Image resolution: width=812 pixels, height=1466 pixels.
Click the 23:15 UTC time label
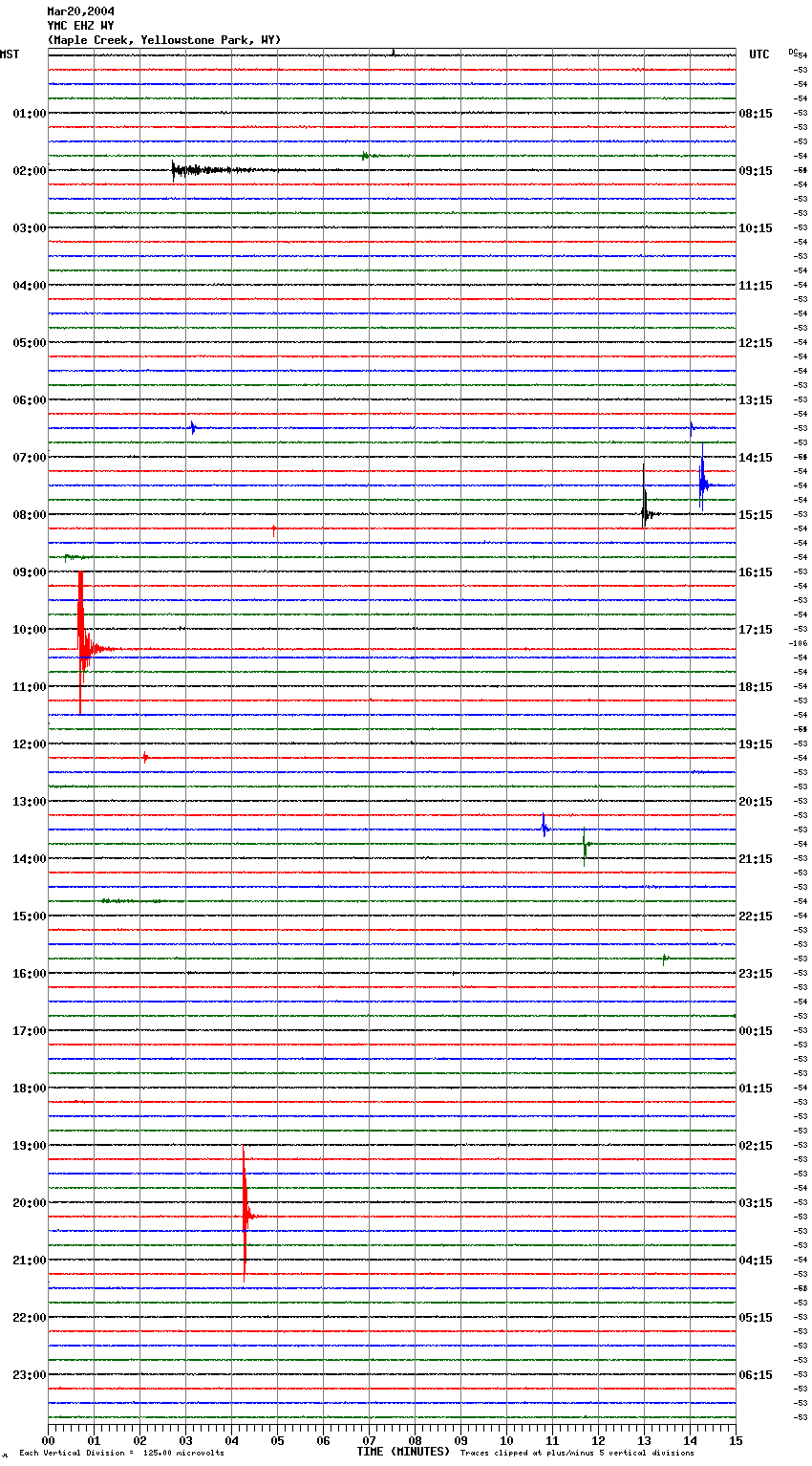(x=756, y=974)
